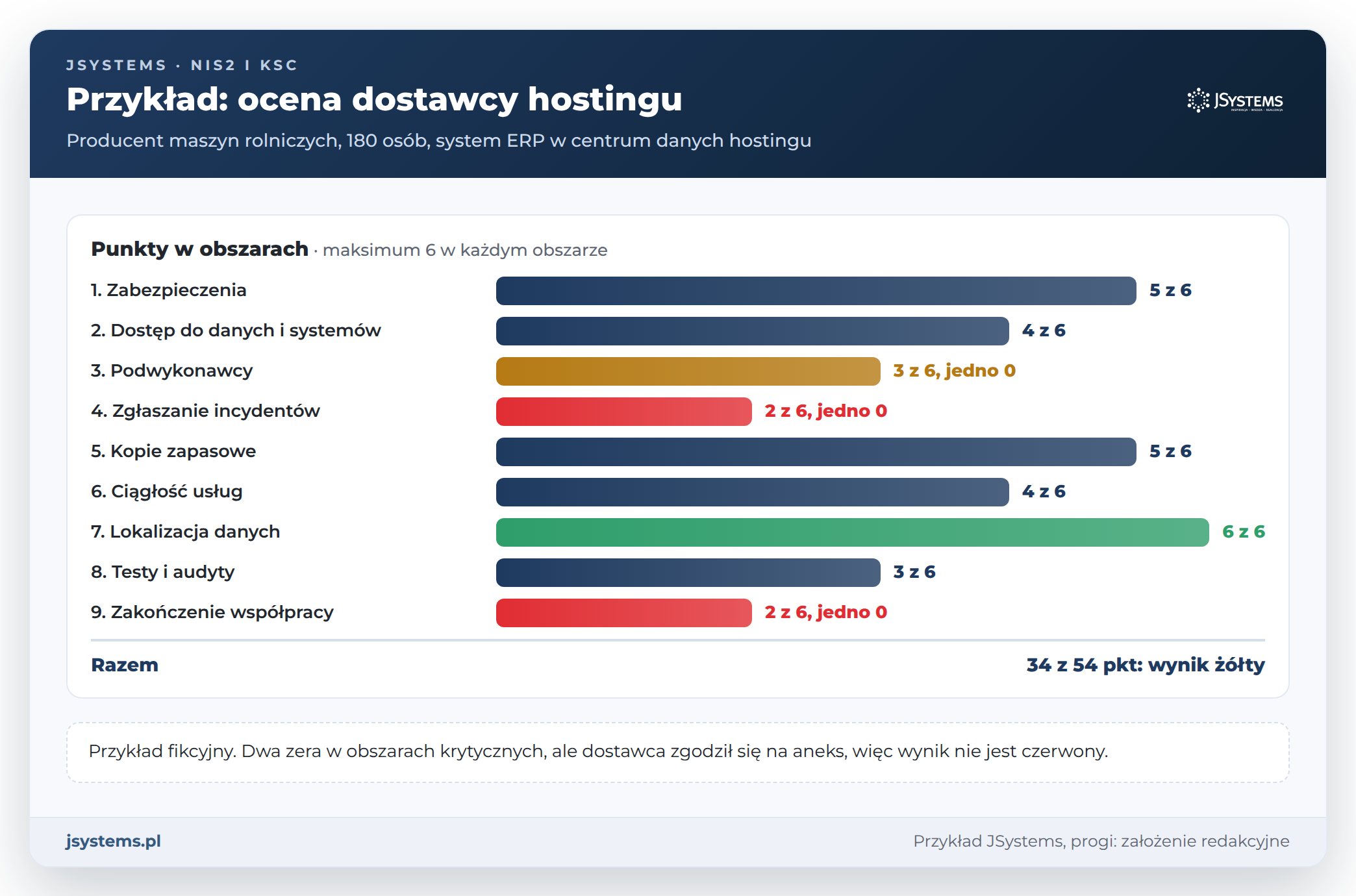Click the green Lokalizacja danych bar

click(x=853, y=532)
